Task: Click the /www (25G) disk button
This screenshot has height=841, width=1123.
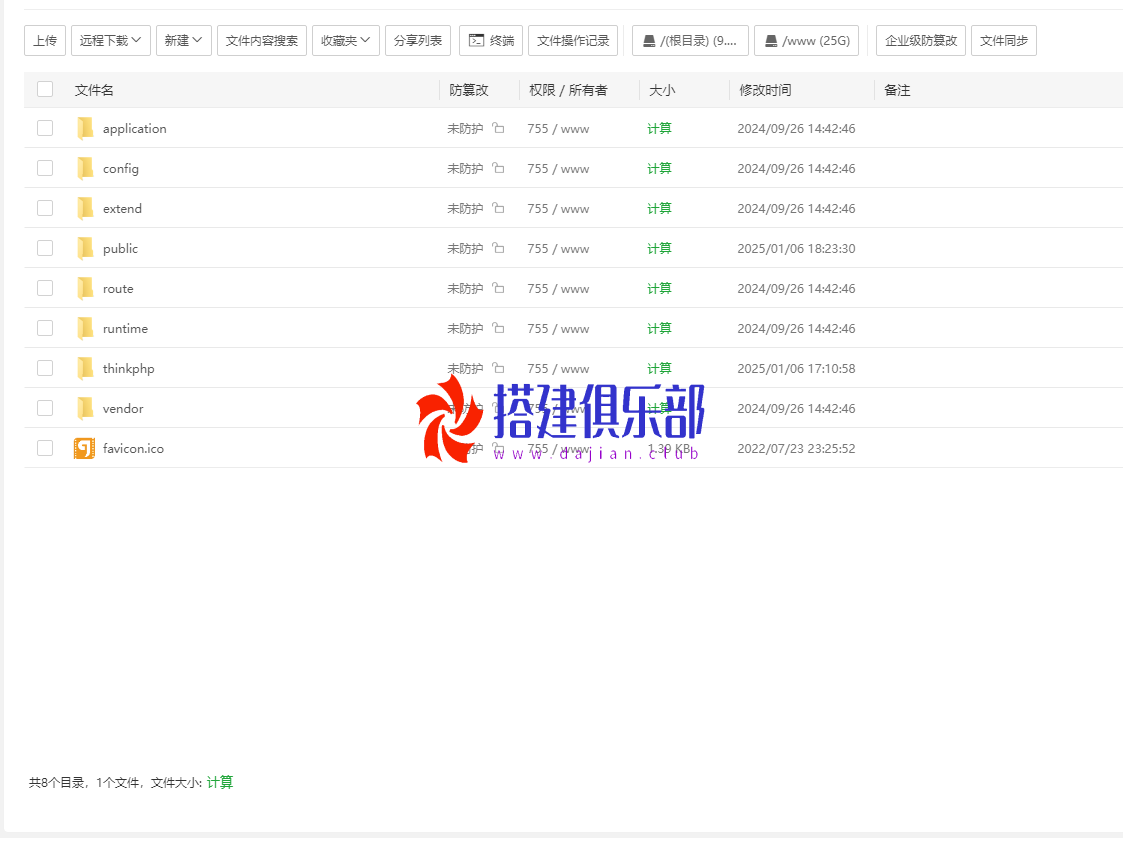Action: click(x=806, y=41)
